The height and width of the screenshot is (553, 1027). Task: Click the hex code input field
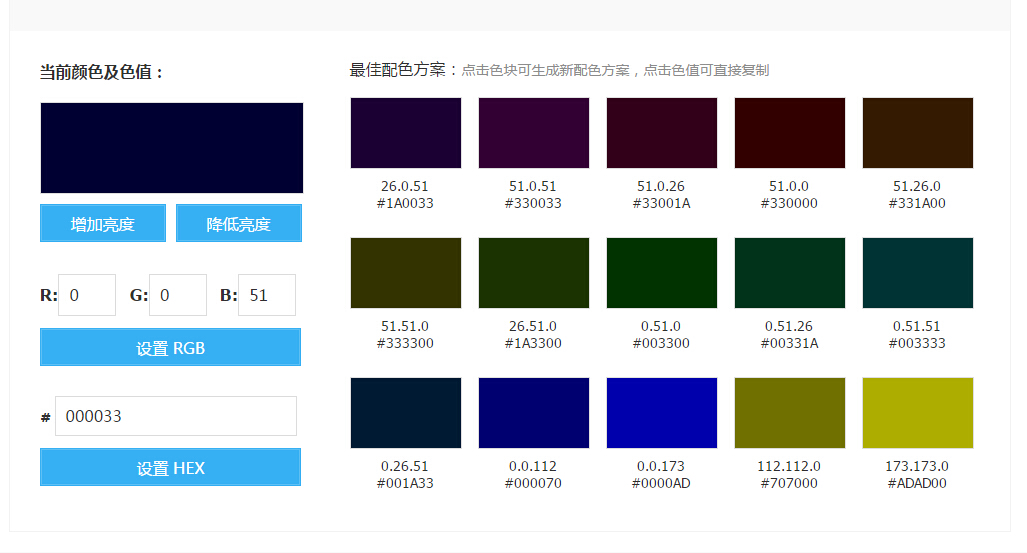[x=176, y=416]
